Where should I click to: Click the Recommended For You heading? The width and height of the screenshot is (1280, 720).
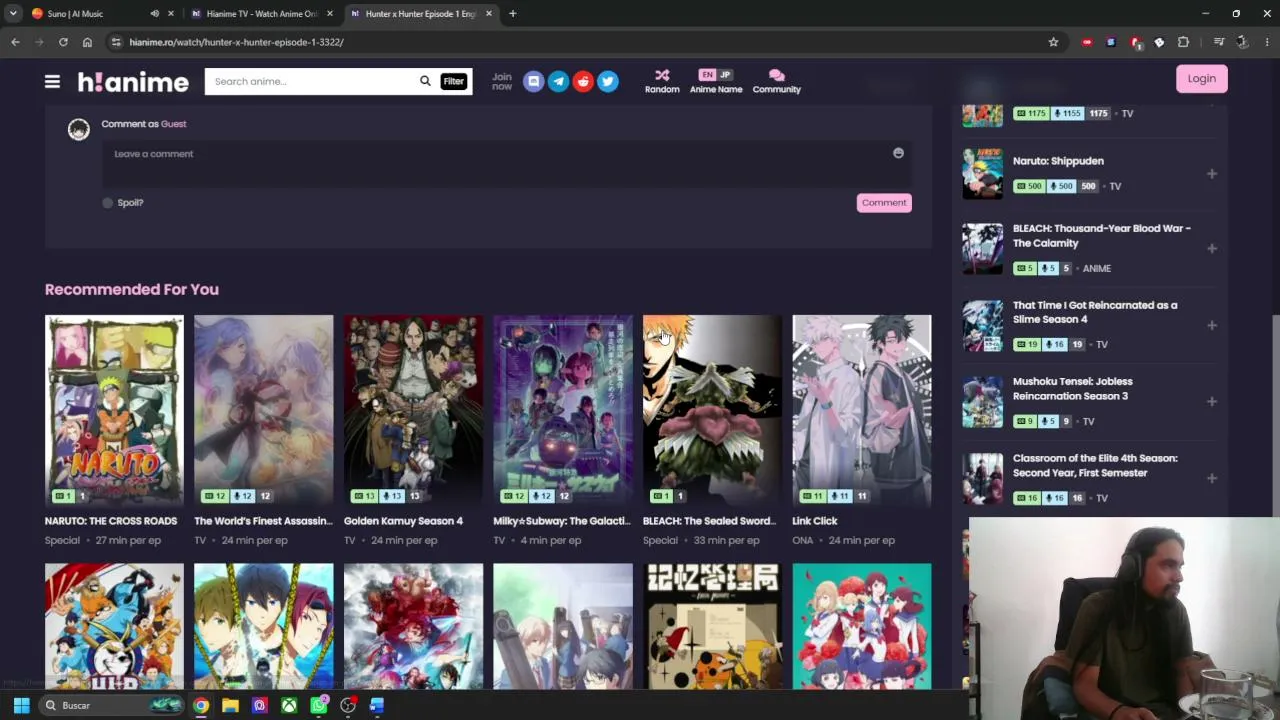point(132,289)
